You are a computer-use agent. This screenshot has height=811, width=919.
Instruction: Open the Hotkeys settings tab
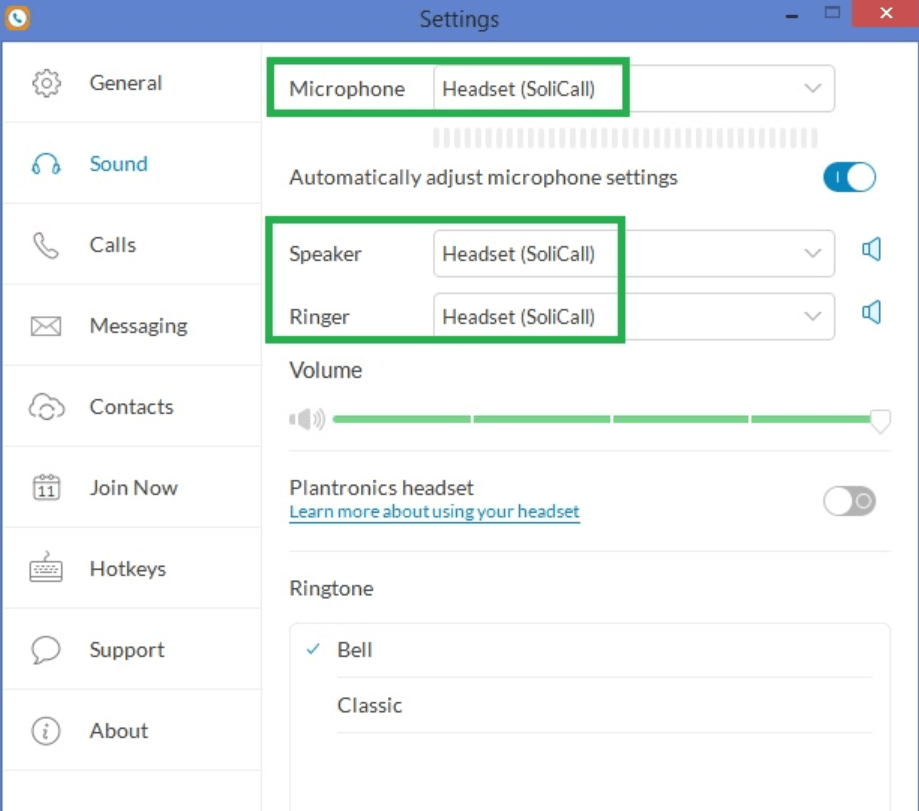(132, 568)
